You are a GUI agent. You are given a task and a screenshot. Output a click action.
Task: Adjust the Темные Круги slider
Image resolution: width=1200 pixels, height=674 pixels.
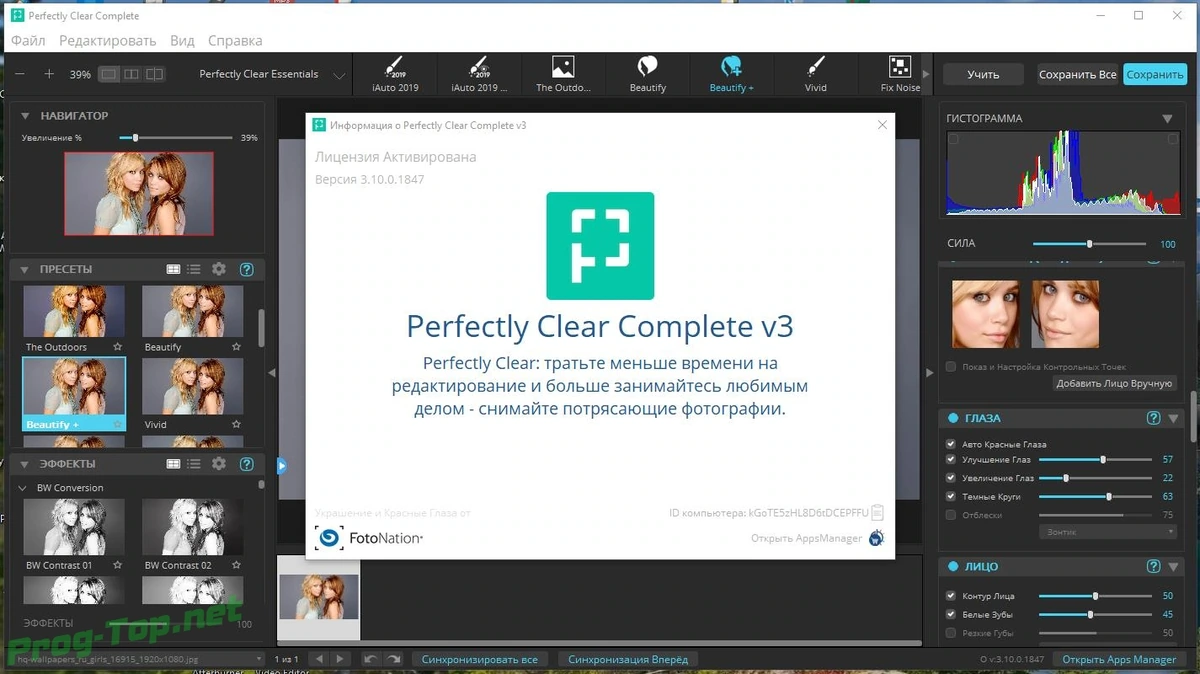coord(1095,496)
